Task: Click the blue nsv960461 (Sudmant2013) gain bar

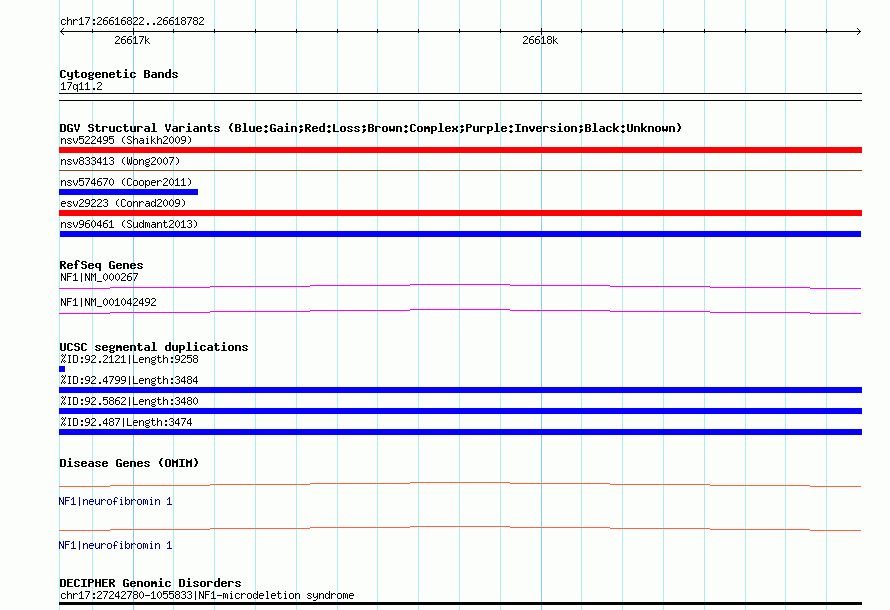Action: coord(460,234)
